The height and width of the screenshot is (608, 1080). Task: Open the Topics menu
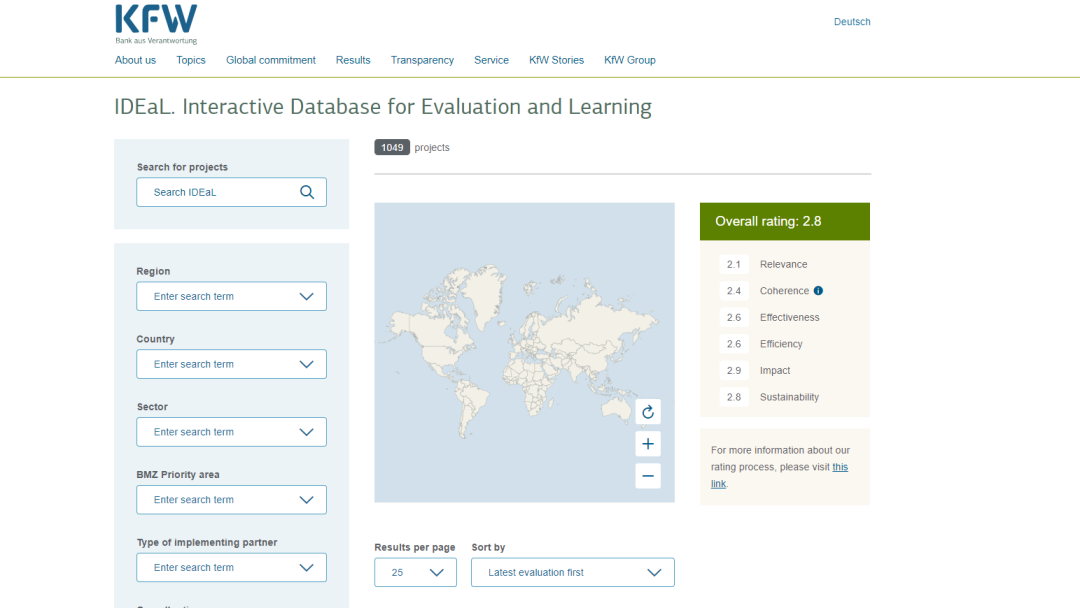click(191, 60)
